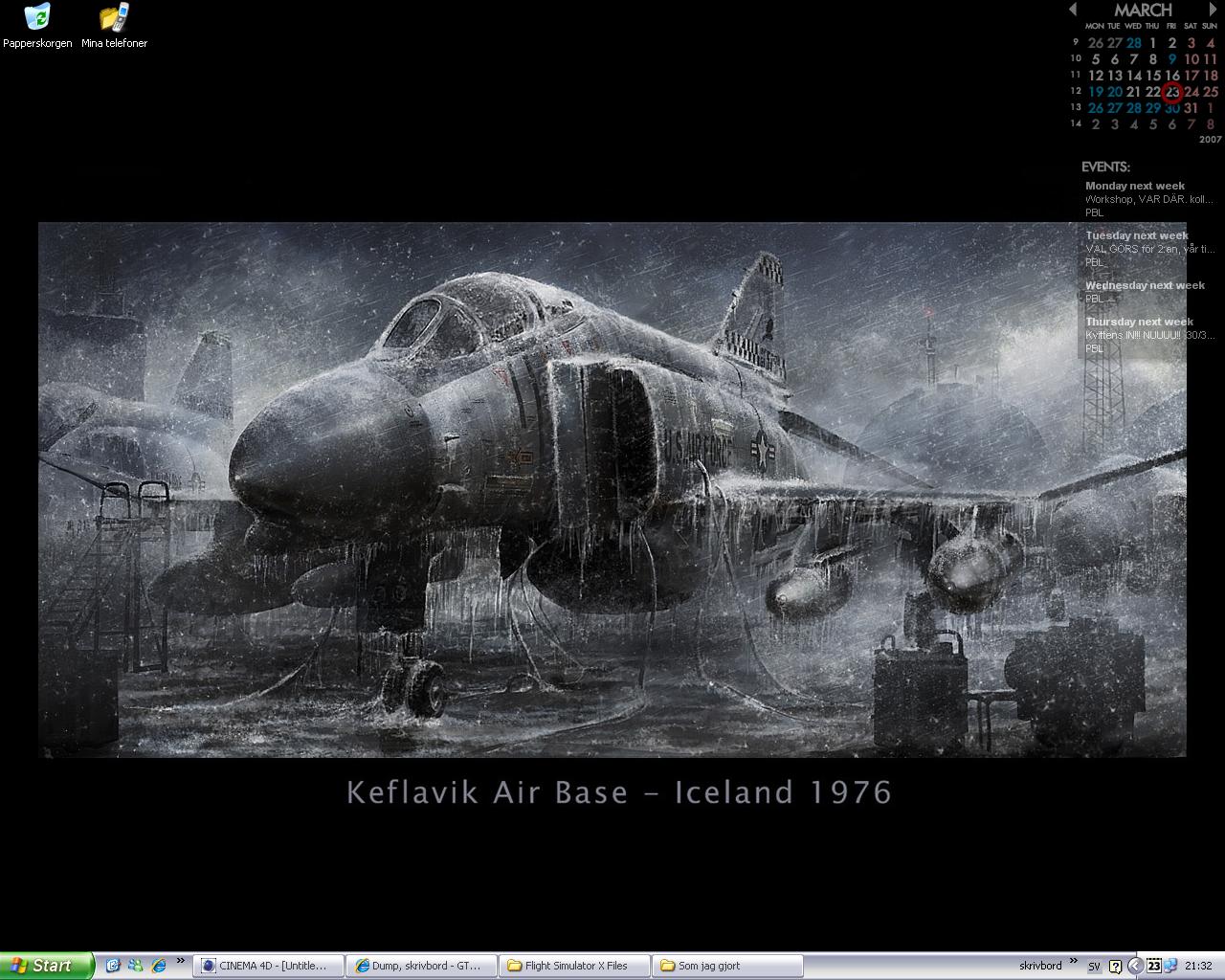Open Monday next week Workshop event
1225x980 pixels.
(x=1148, y=199)
